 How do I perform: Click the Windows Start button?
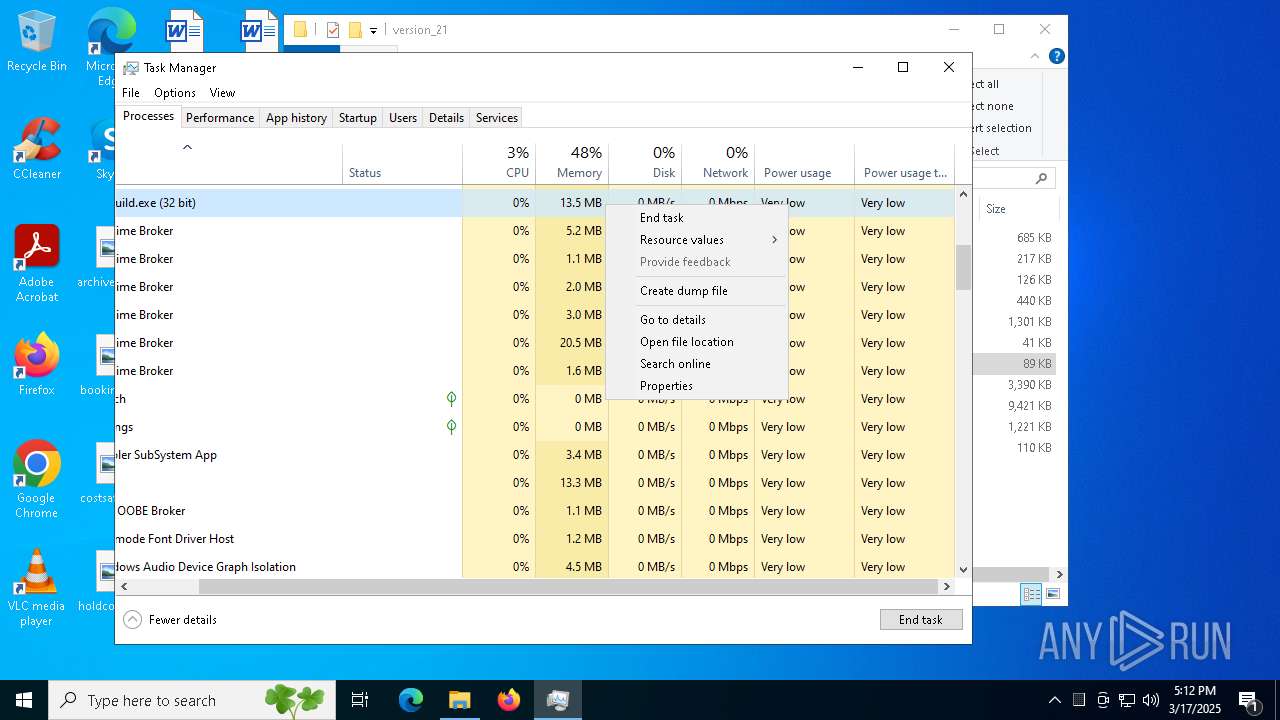(24, 700)
